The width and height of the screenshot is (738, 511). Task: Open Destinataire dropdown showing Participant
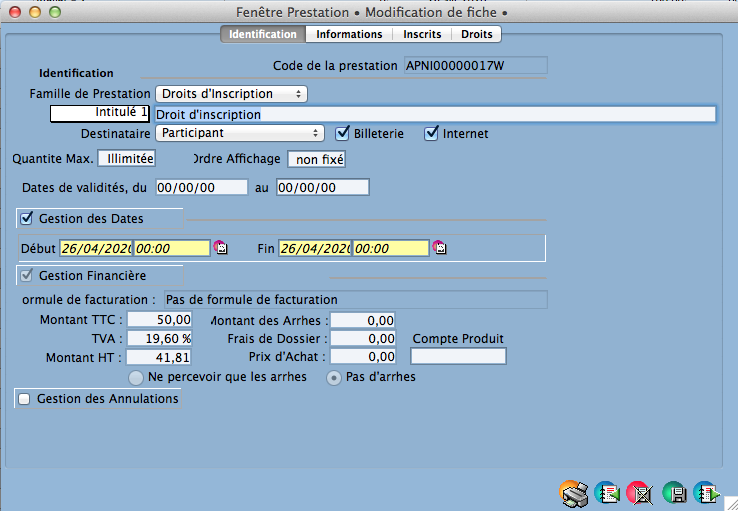click(x=240, y=133)
